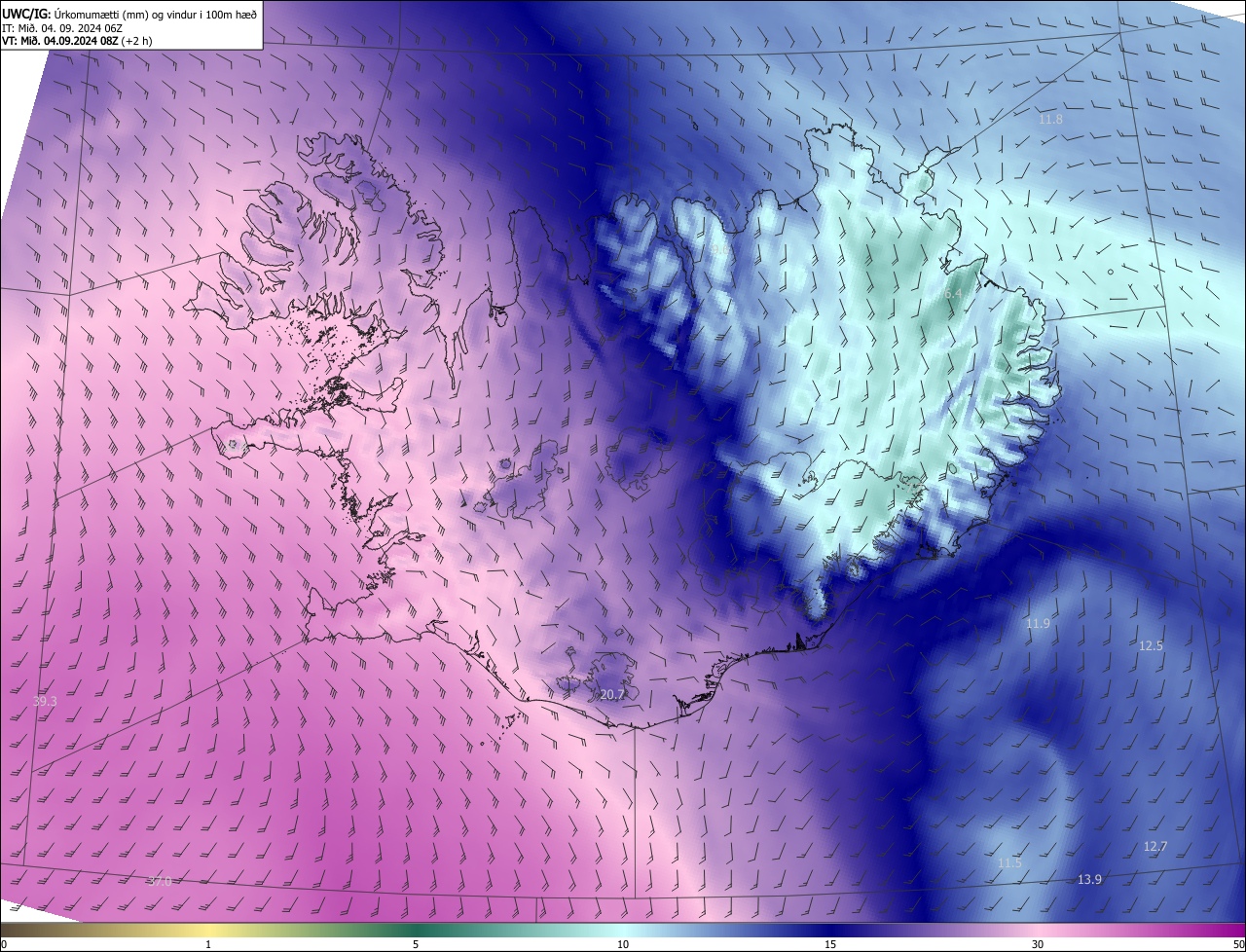The image size is (1246, 952).
Task: Pick the dark green color band above tick 5
Action: pos(416,930)
